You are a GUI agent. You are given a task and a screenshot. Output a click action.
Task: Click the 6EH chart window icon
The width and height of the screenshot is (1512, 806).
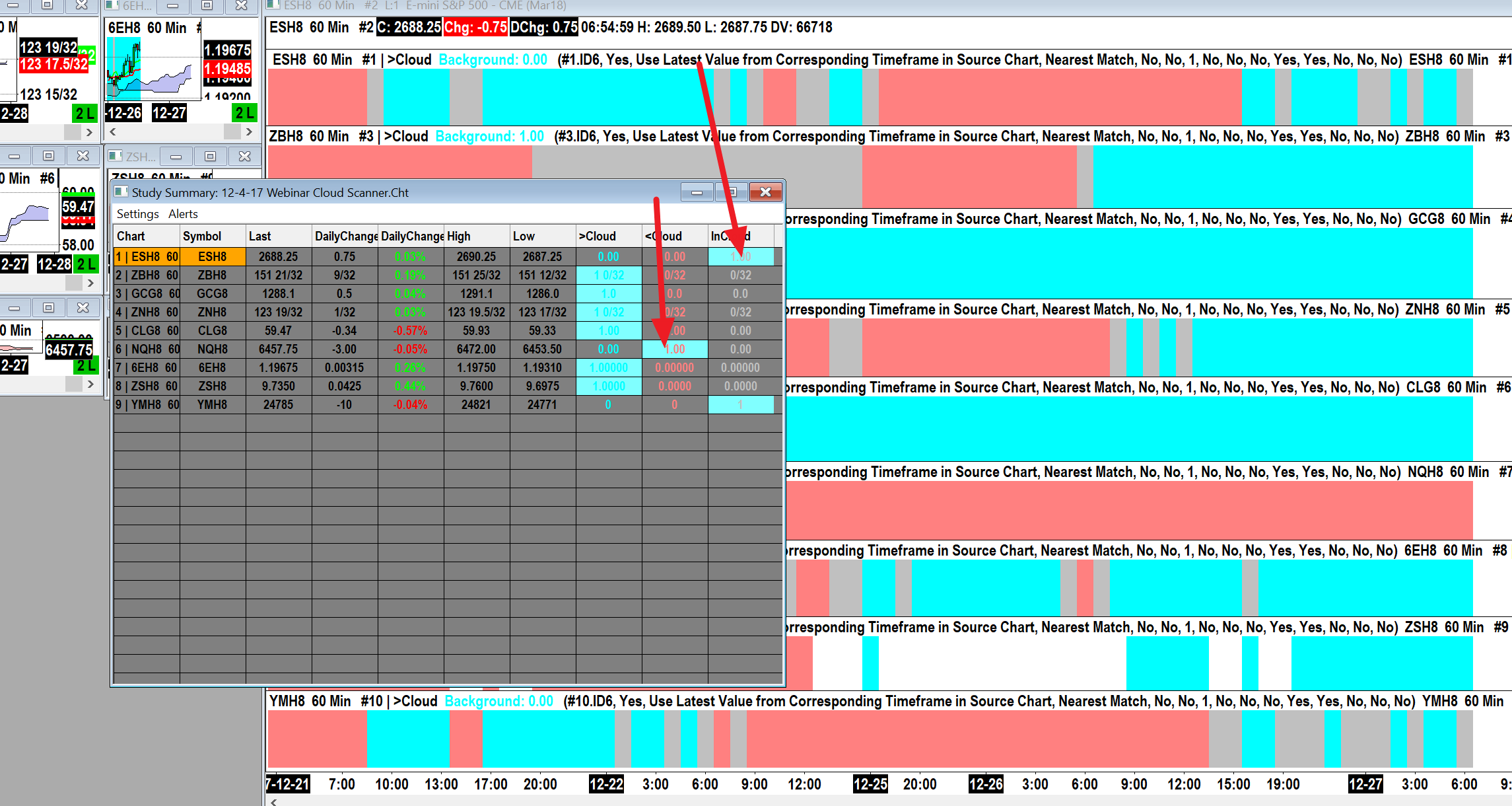pos(112,5)
